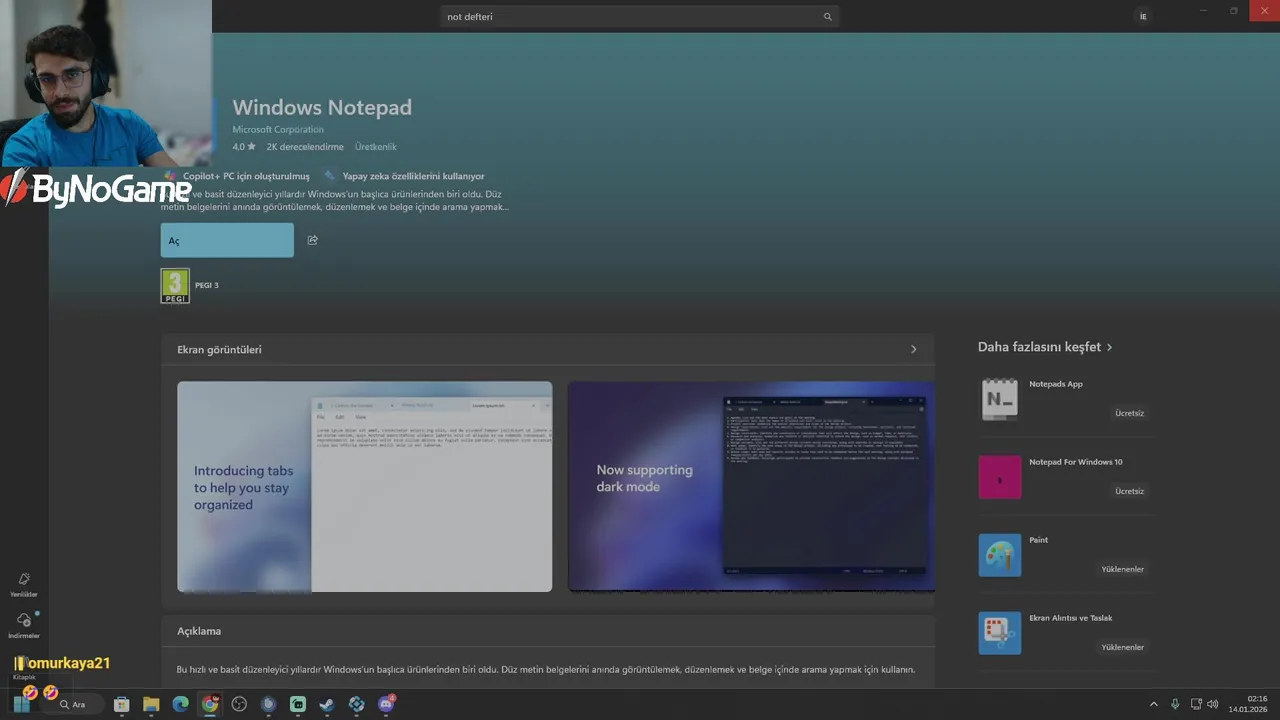Click the Açıklama section header
Screen dimensions: 1280x720
point(199,631)
